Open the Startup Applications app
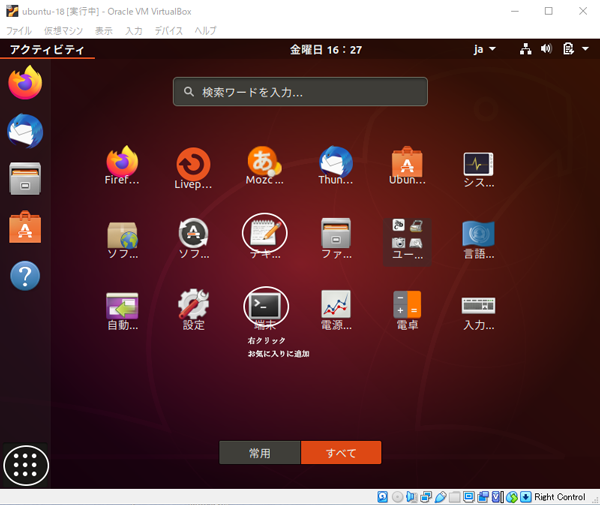The height and width of the screenshot is (505, 600). click(122, 311)
